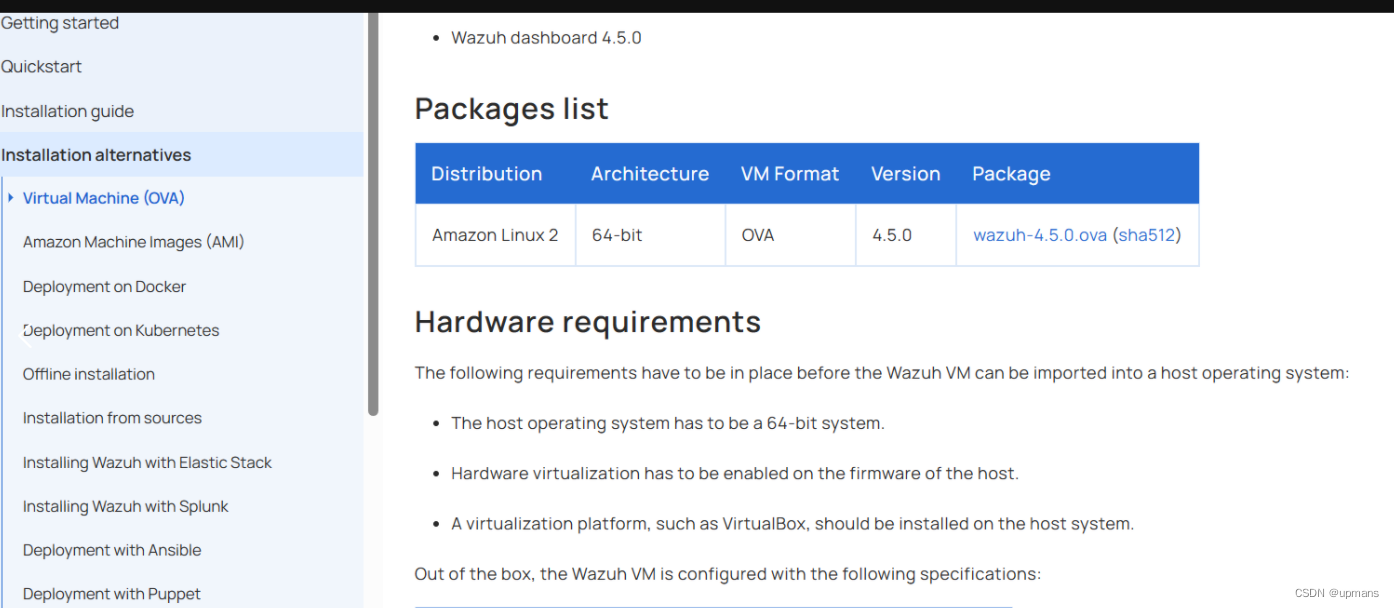Click the sidebar vertical scrollbar
Screen dimensions: 1394x608
pos(373,214)
